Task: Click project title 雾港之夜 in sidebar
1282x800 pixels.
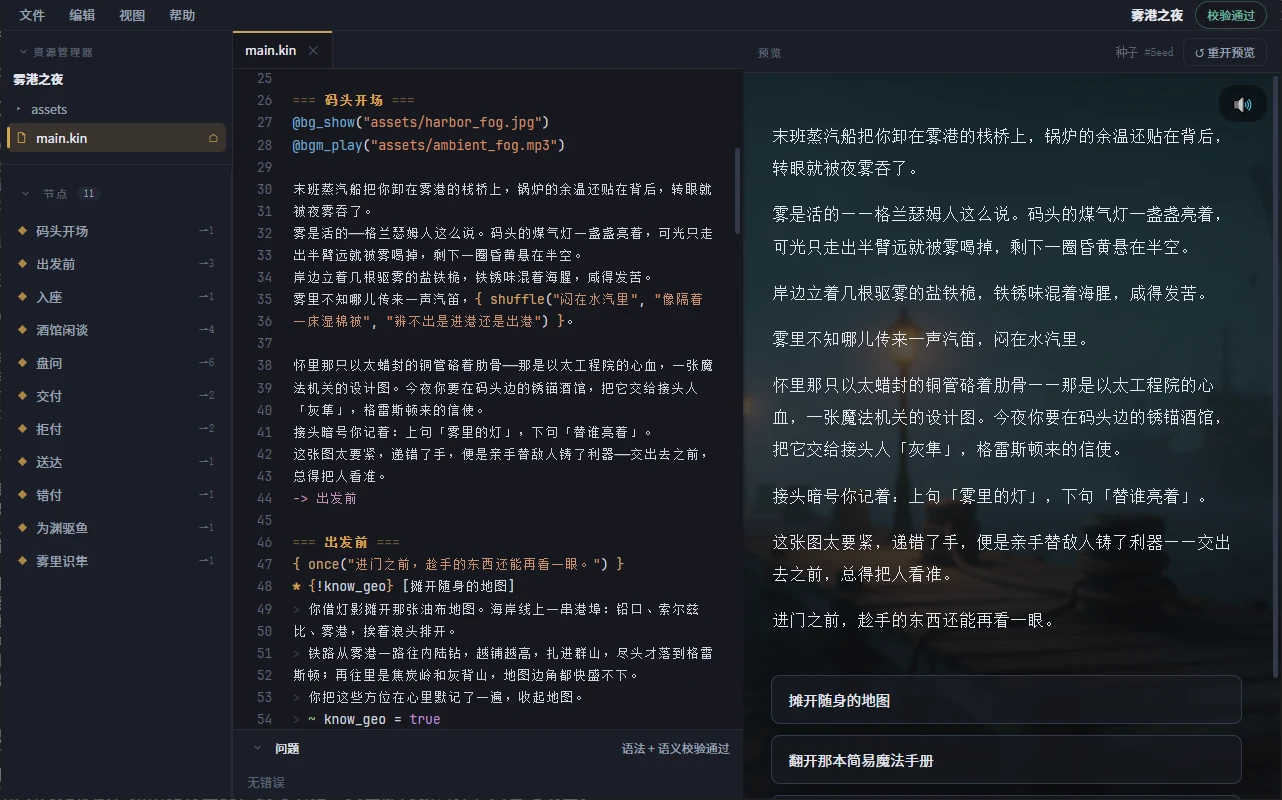Action: pos(38,79)
